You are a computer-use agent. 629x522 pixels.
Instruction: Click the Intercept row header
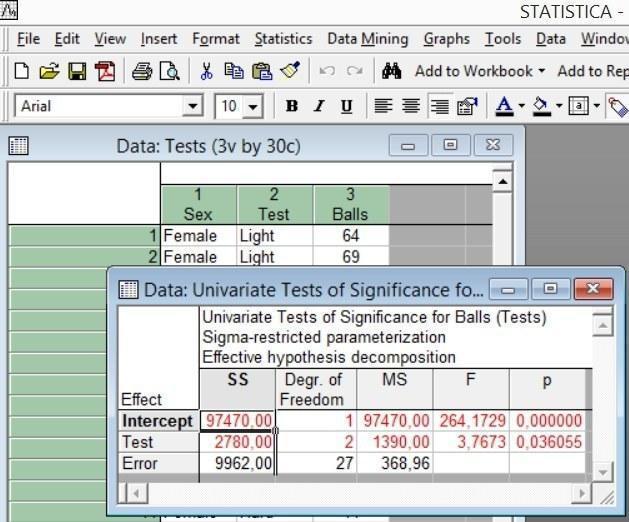coord(158,421)
